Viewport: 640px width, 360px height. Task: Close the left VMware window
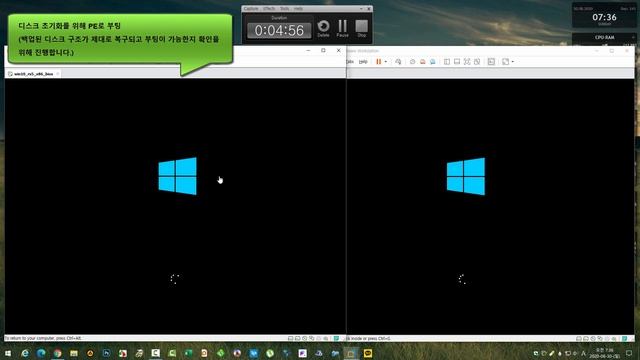tap(338, 51)
